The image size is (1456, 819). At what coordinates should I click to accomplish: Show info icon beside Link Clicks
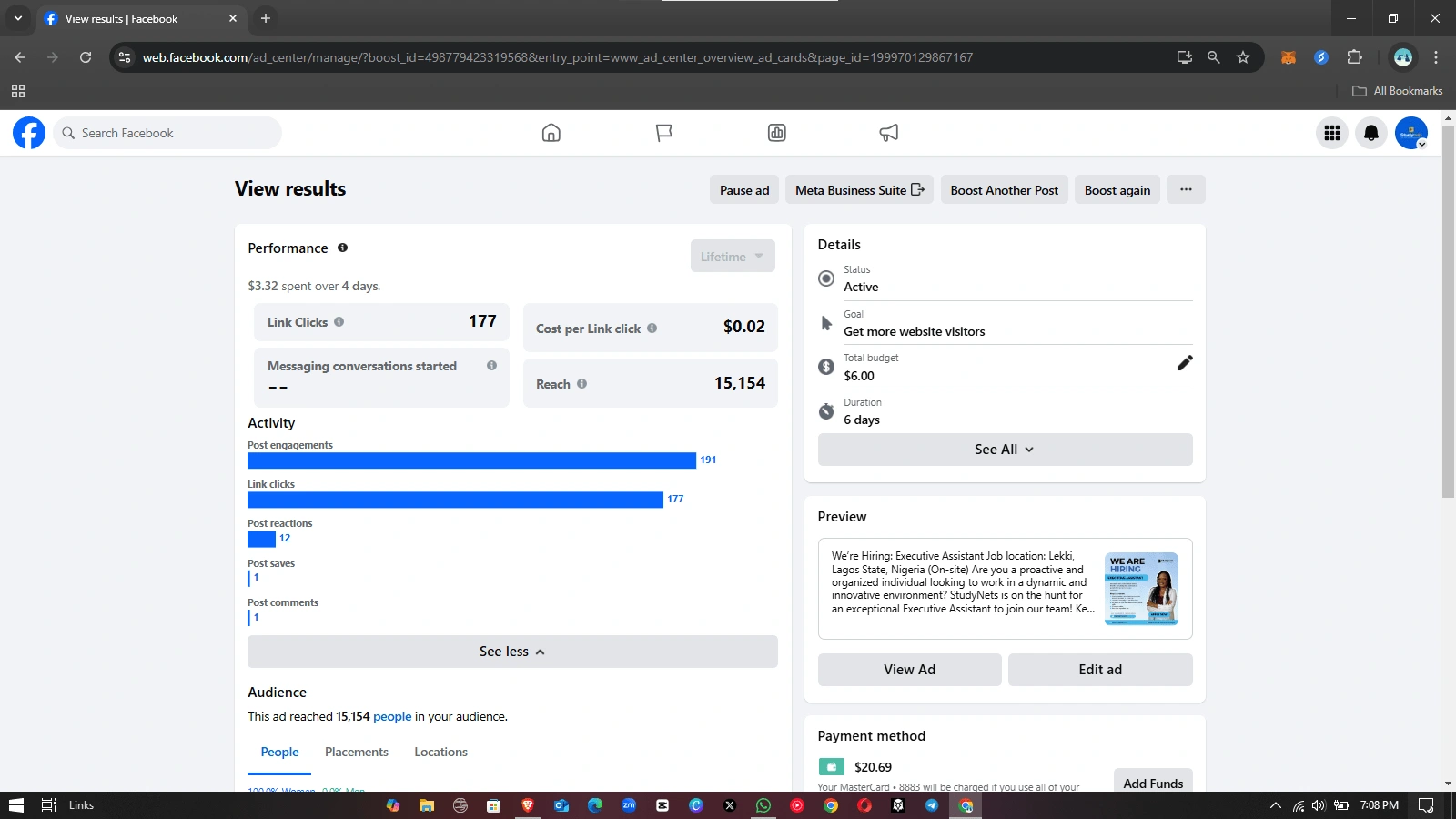click(339, 321)
